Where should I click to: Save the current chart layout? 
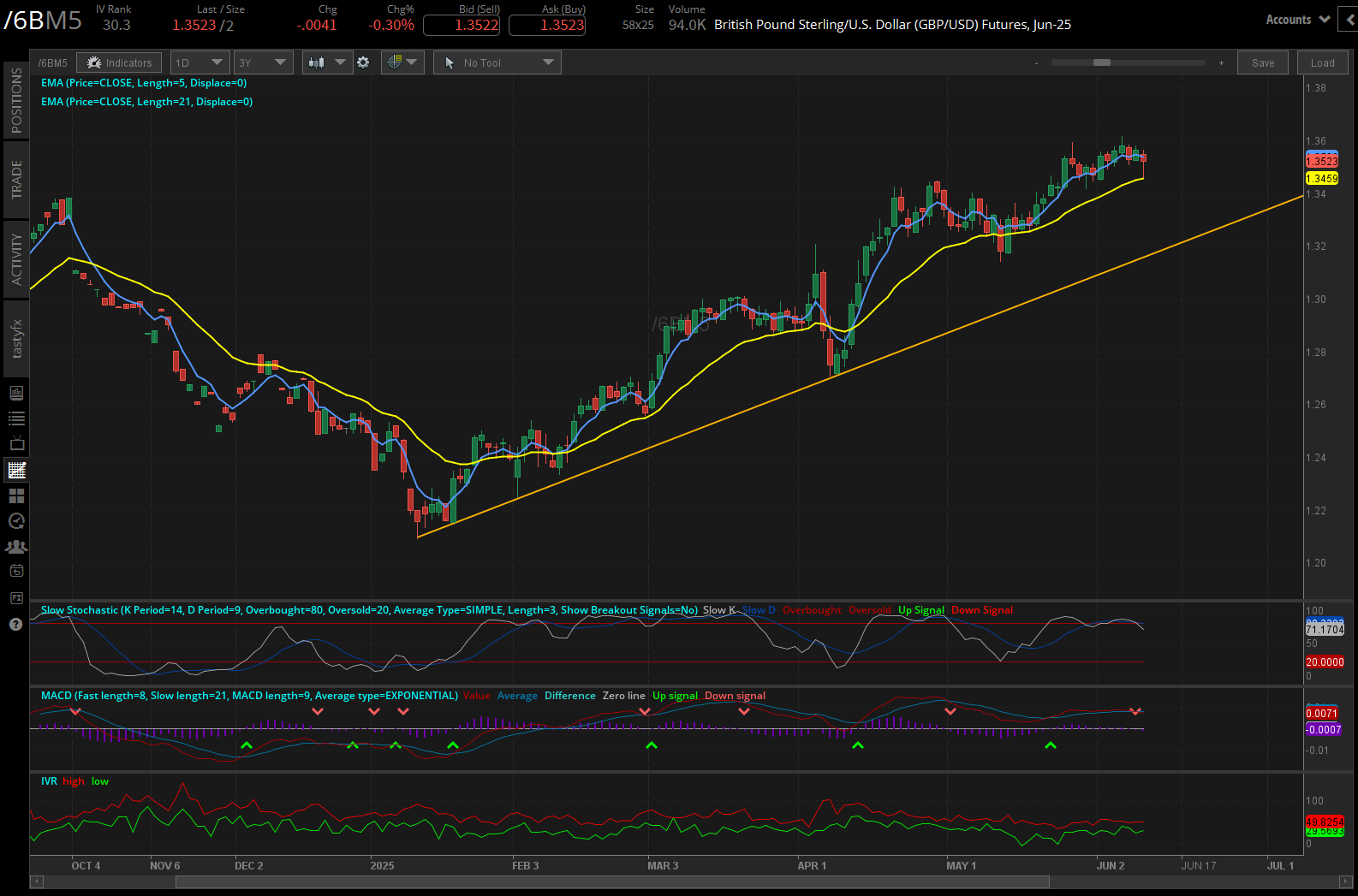[1262, 62]
